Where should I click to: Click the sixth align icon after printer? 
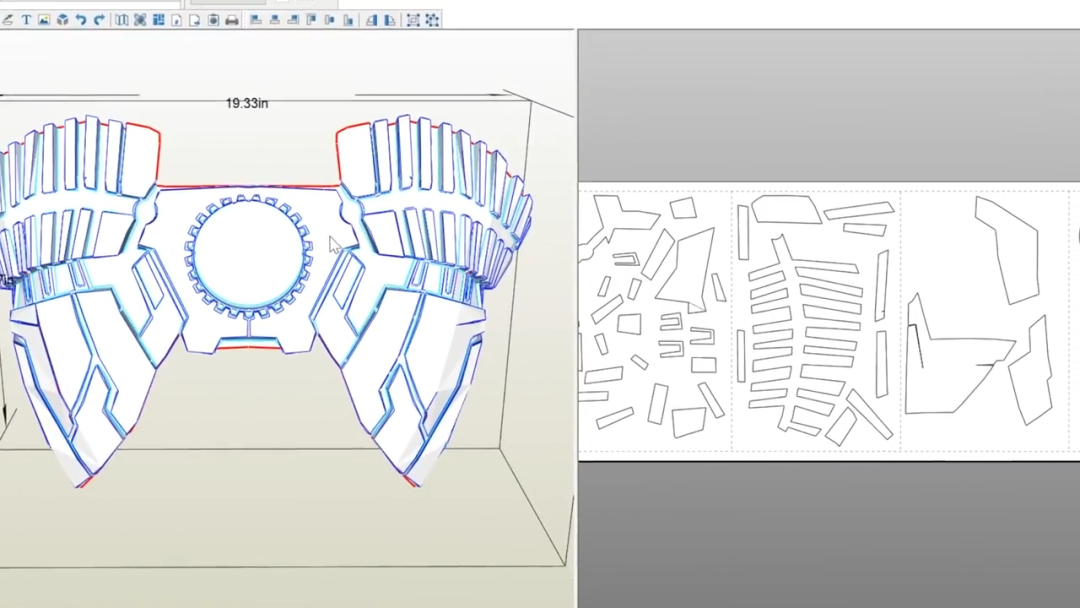click(x=349, y=20)
